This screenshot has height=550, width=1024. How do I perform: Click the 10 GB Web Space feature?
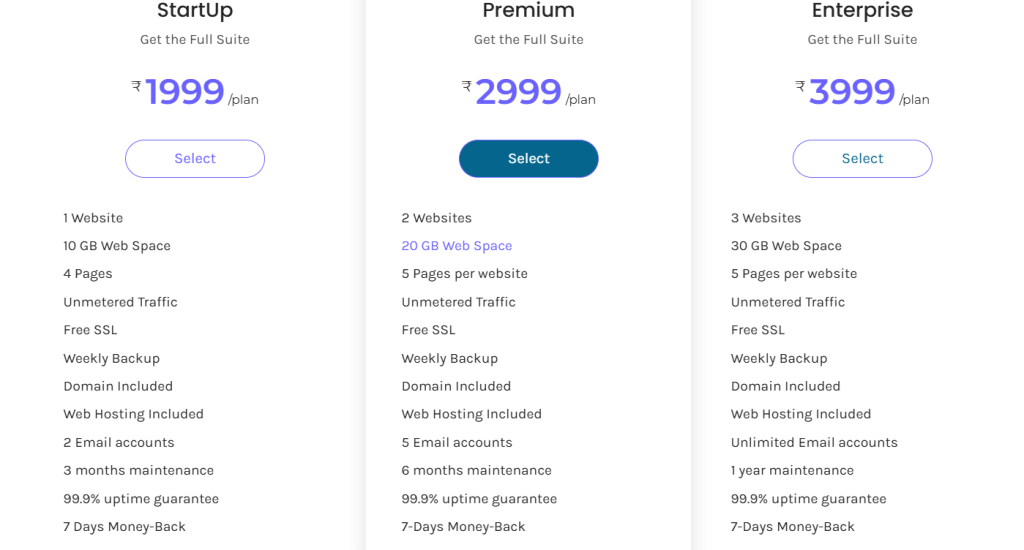coord(117,246)
